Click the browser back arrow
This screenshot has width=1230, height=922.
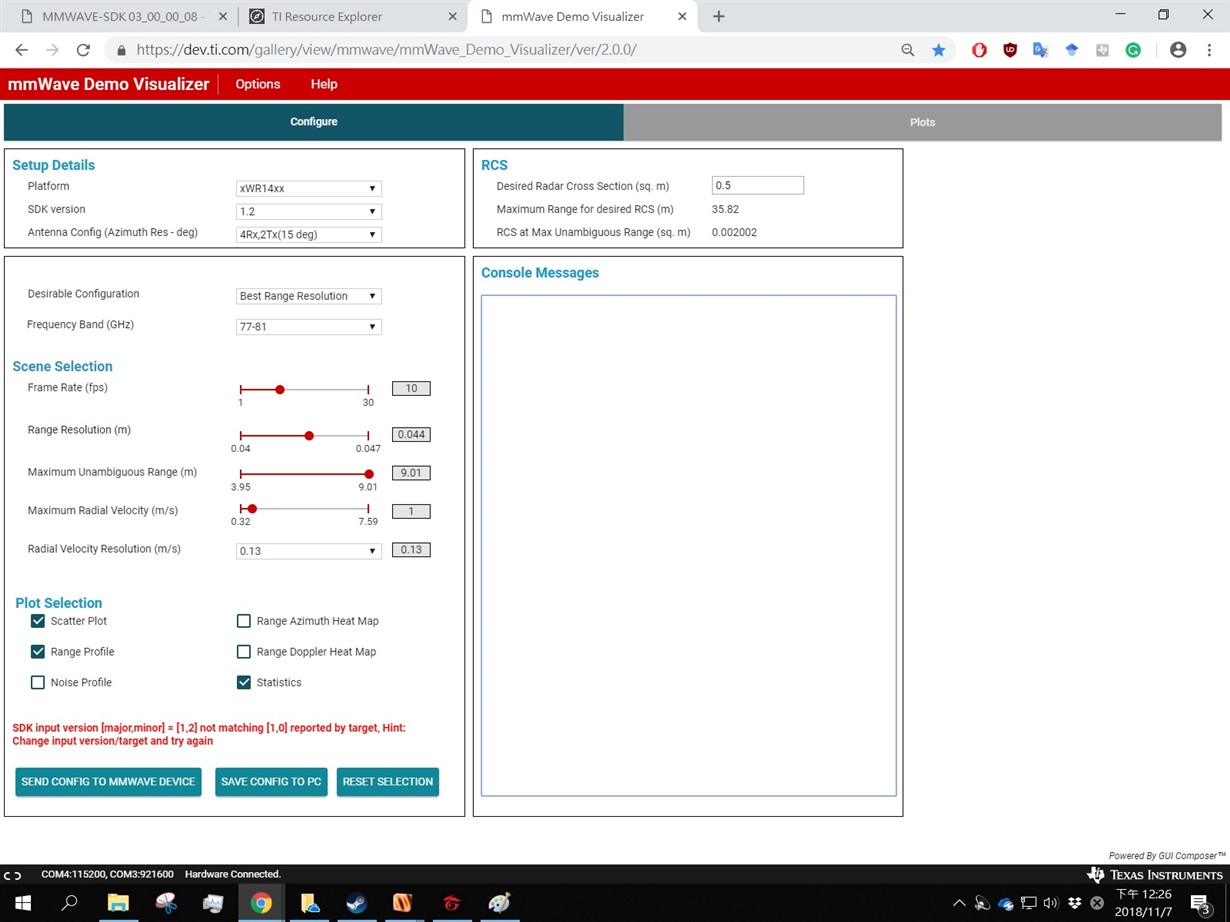click(x=22, y=50)
